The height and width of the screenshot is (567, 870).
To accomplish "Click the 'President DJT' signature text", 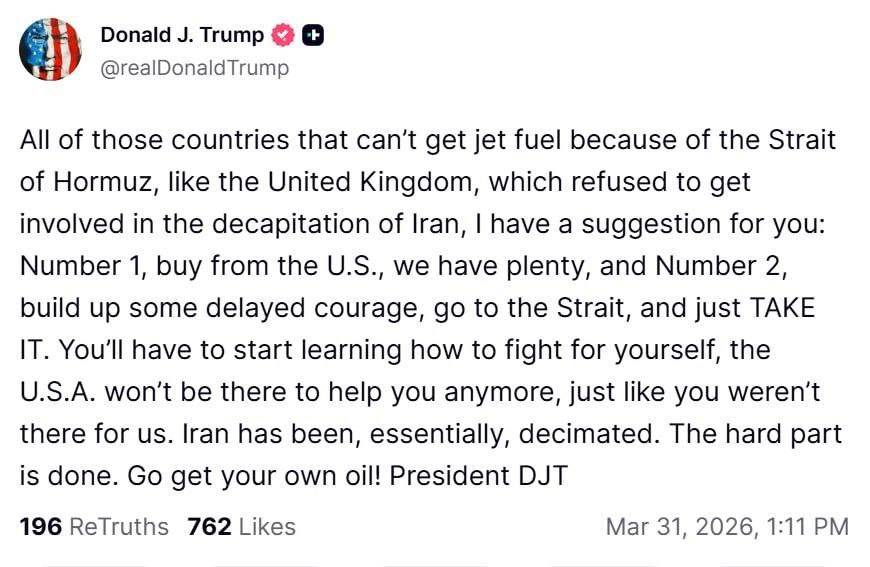I will (x=478, y=476).
